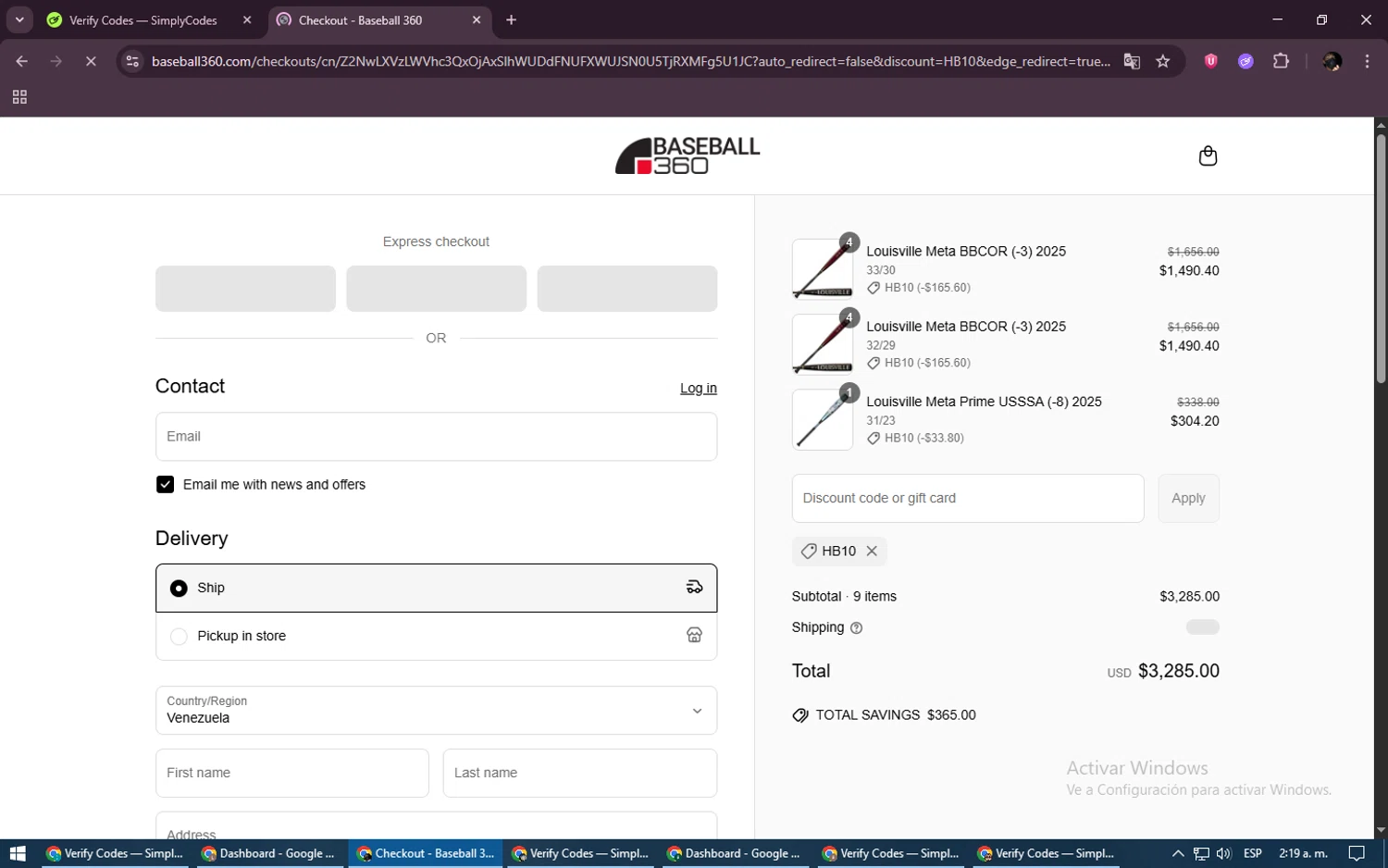
Task: Show hidden system tray icons
Action: tap(1177, 853)
